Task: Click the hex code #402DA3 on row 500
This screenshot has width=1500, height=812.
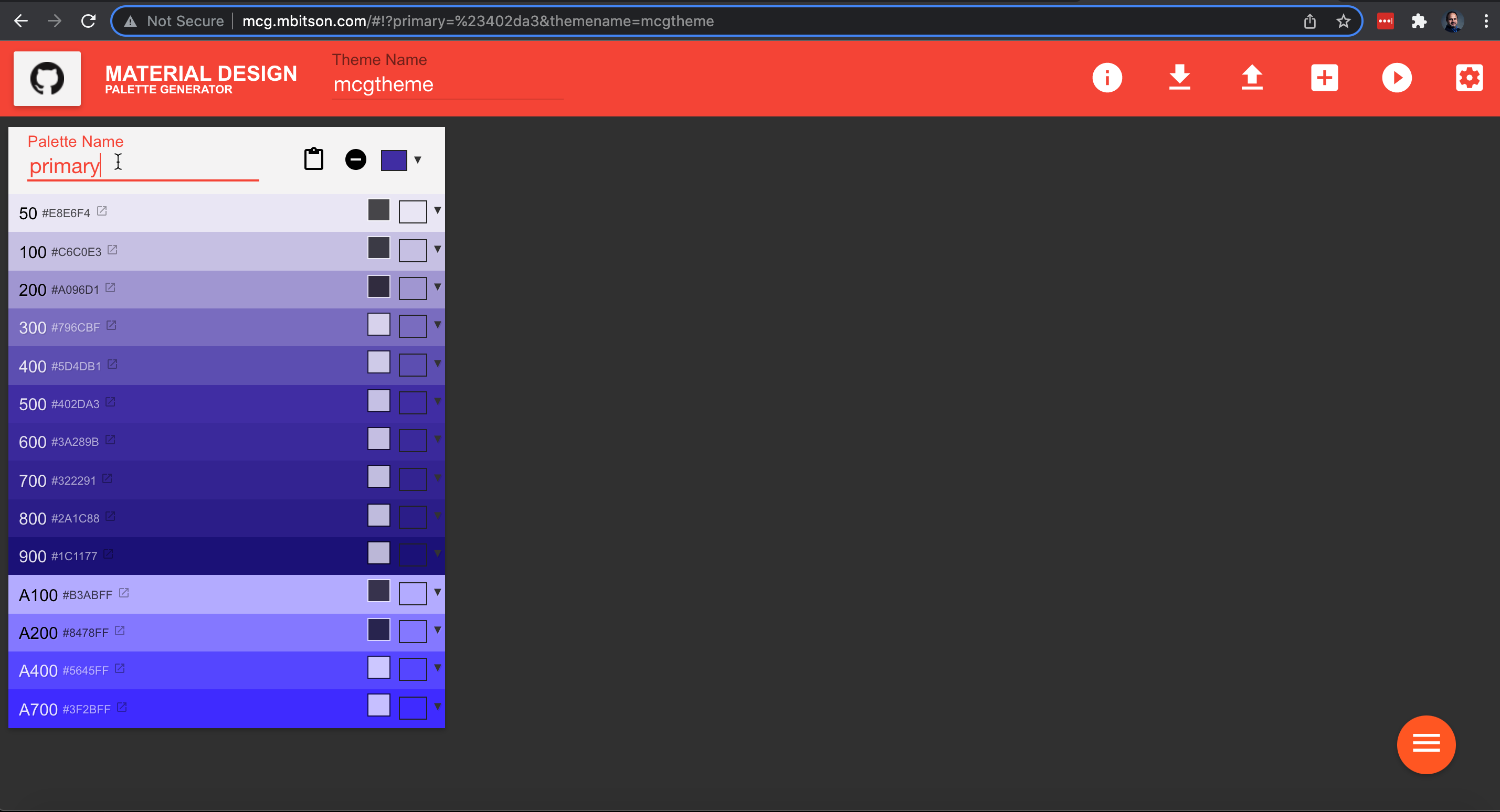Action: point(75,404)
